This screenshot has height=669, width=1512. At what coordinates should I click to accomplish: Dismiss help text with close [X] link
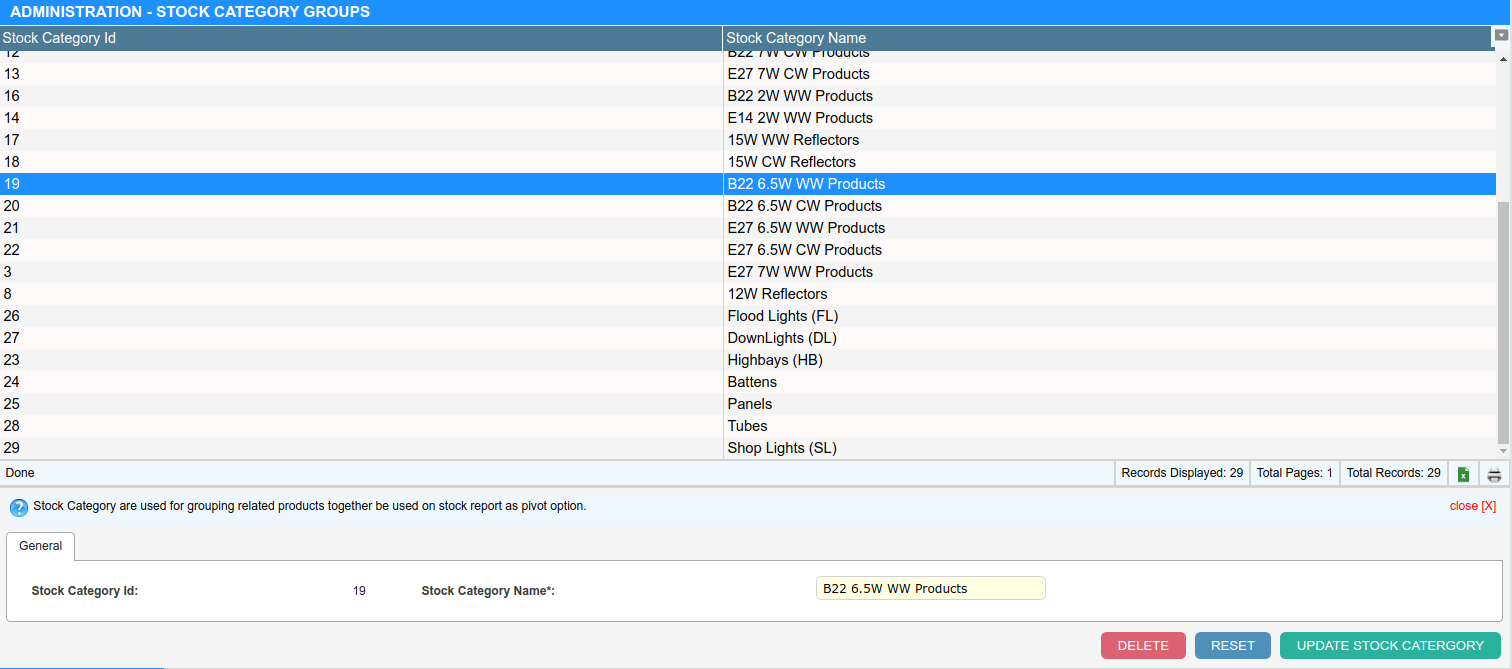pyautogui.click(x=1472, y=506)
